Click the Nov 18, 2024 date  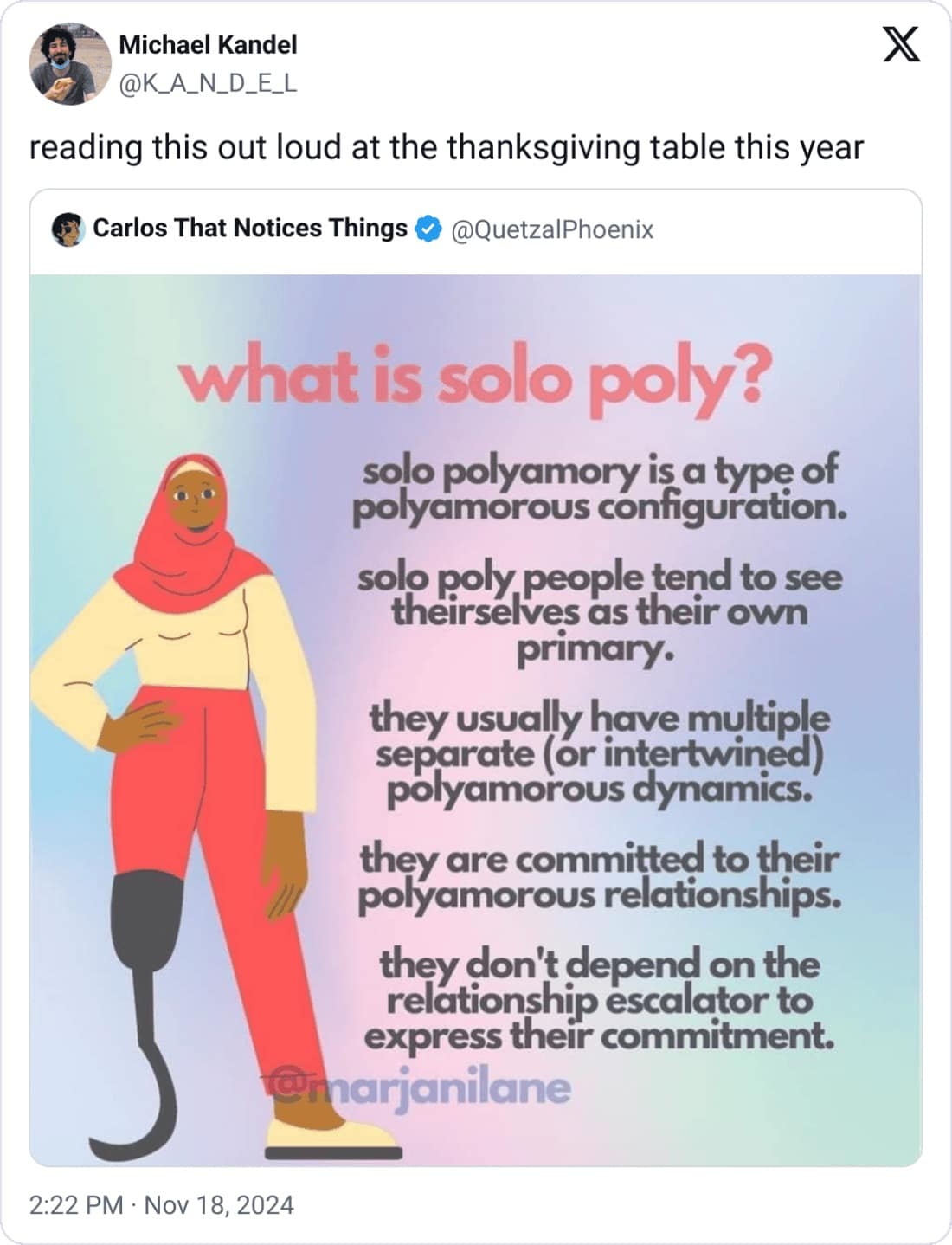(219, 1205)
